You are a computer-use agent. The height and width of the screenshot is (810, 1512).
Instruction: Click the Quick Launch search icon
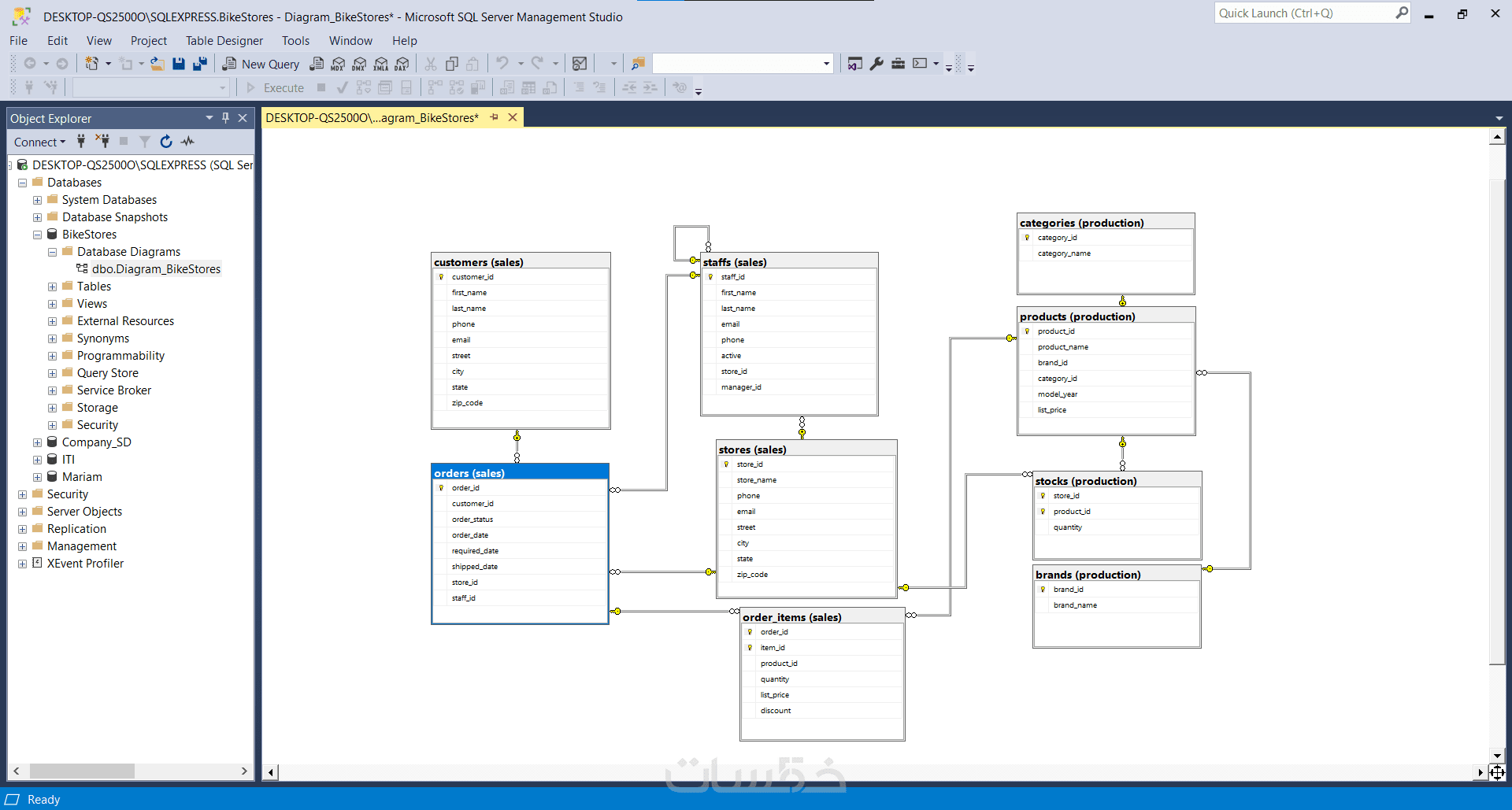point(1402,13)
